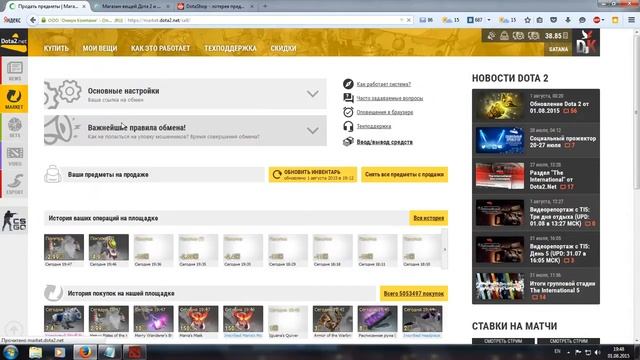
Task: Open КАК ЭТО РАБОТАЕТ menu item
Action: click(160, 48)
